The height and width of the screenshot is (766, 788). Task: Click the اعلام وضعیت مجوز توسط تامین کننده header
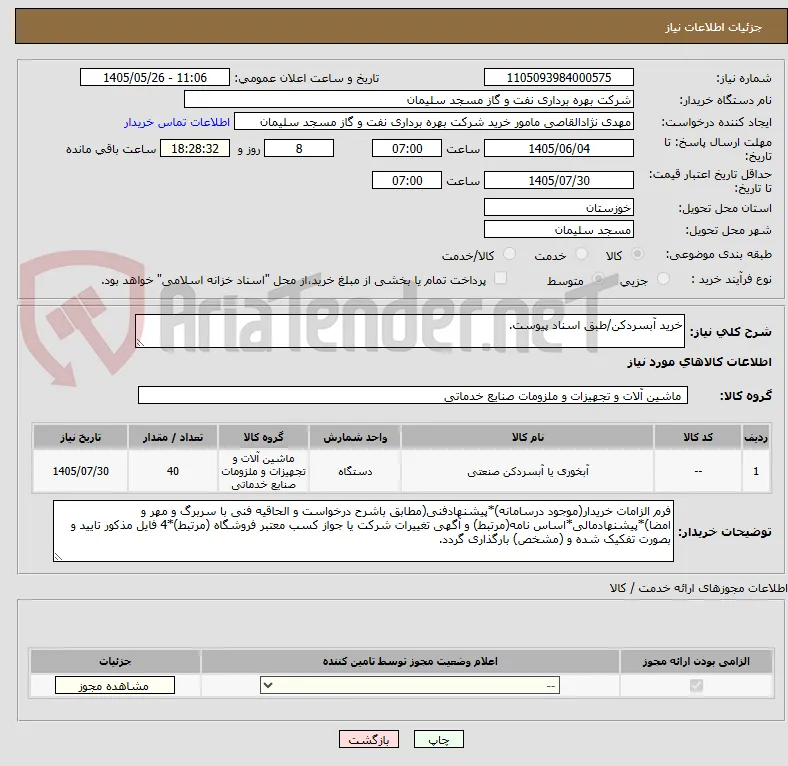tap(410, 661)
